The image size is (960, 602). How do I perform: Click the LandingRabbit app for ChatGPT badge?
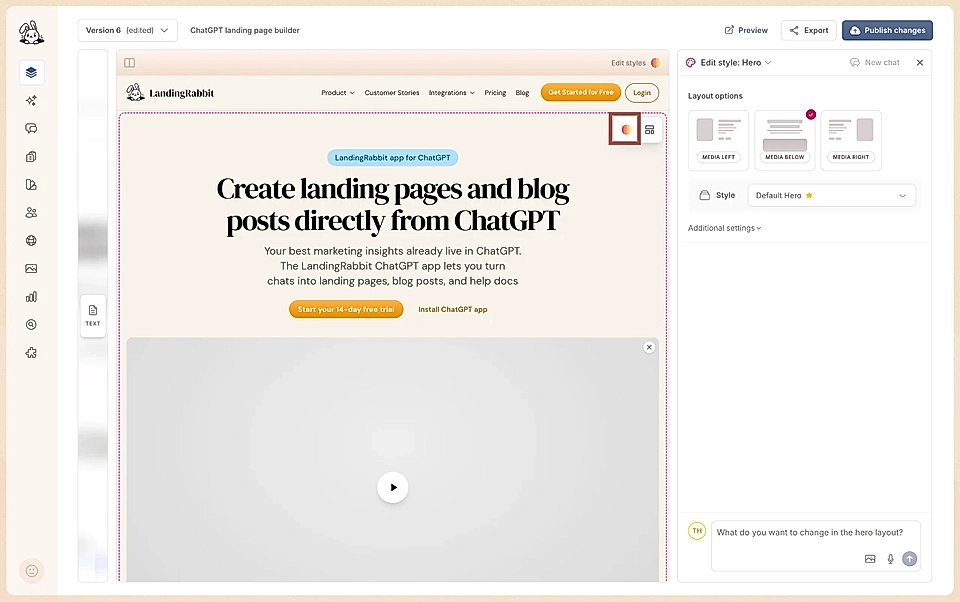[392, 157]
